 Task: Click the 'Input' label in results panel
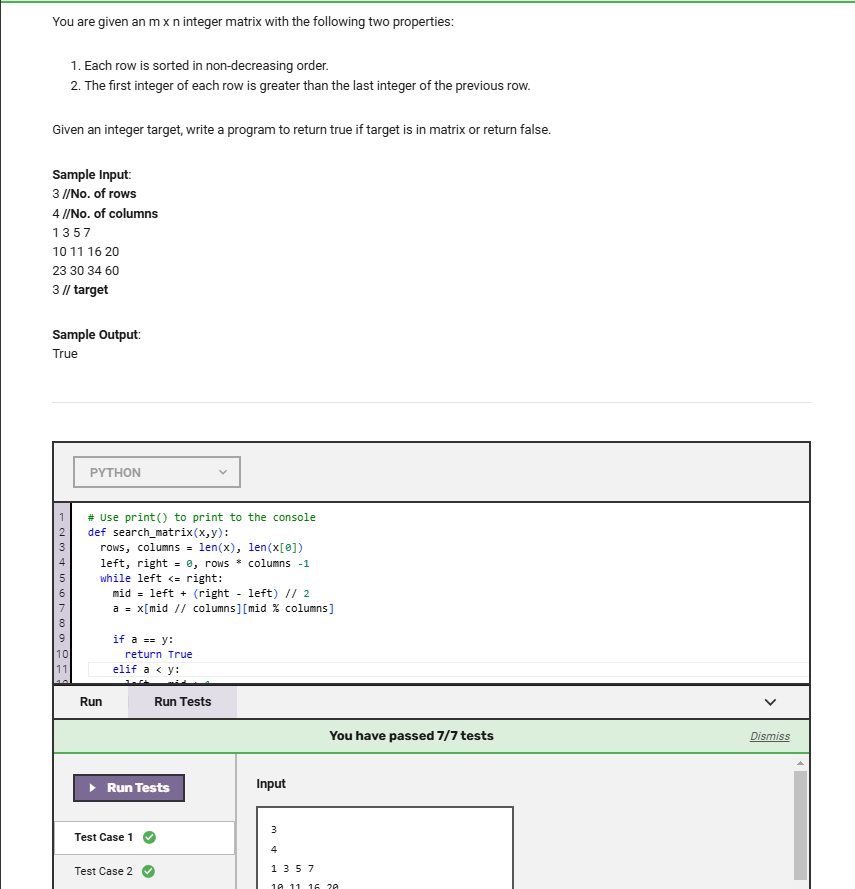tap(271, 784)
